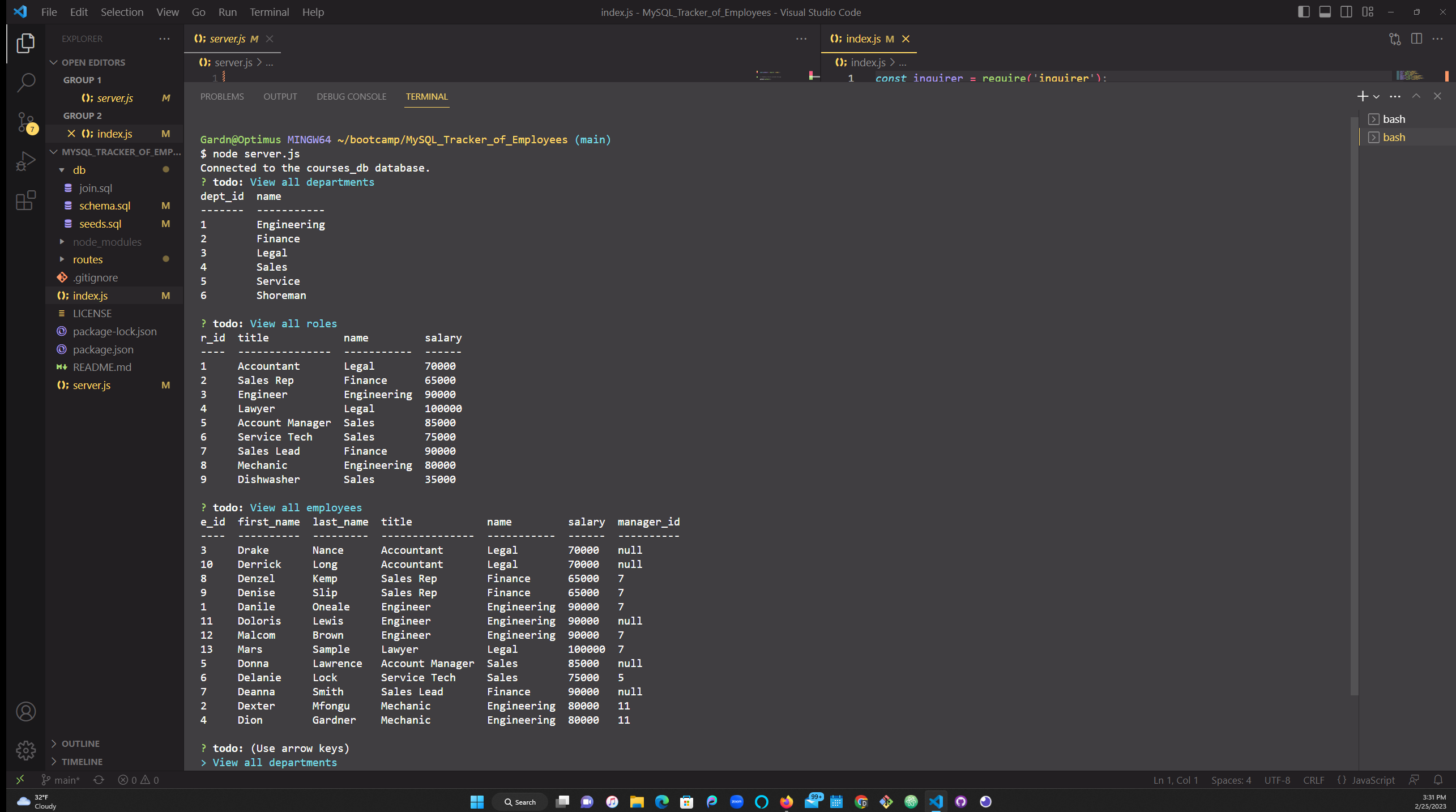
Task: Open the Run and Debug view
Action: coord(25,161)
